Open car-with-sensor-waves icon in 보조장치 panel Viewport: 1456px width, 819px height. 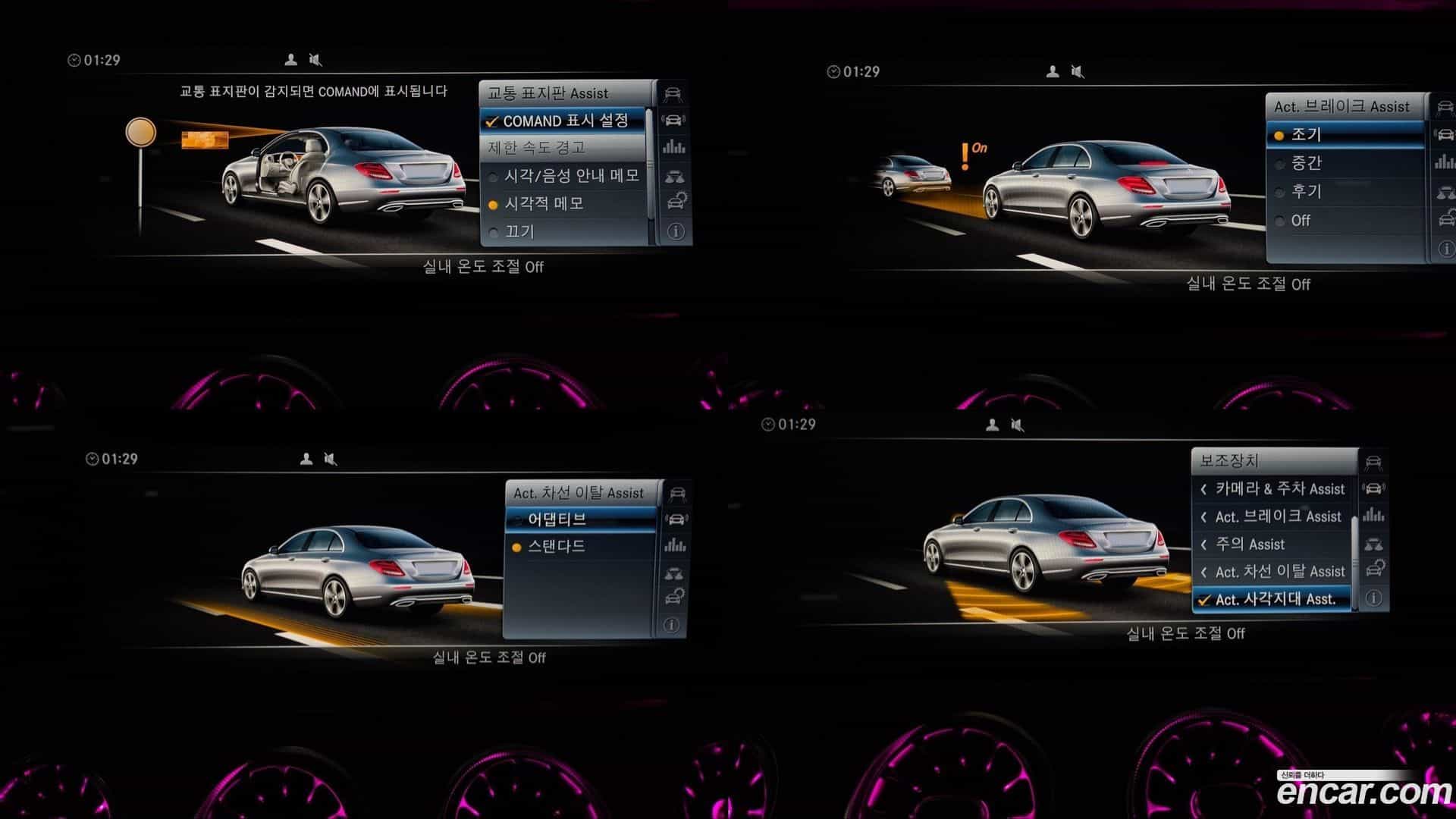[x=1374, y=488]
